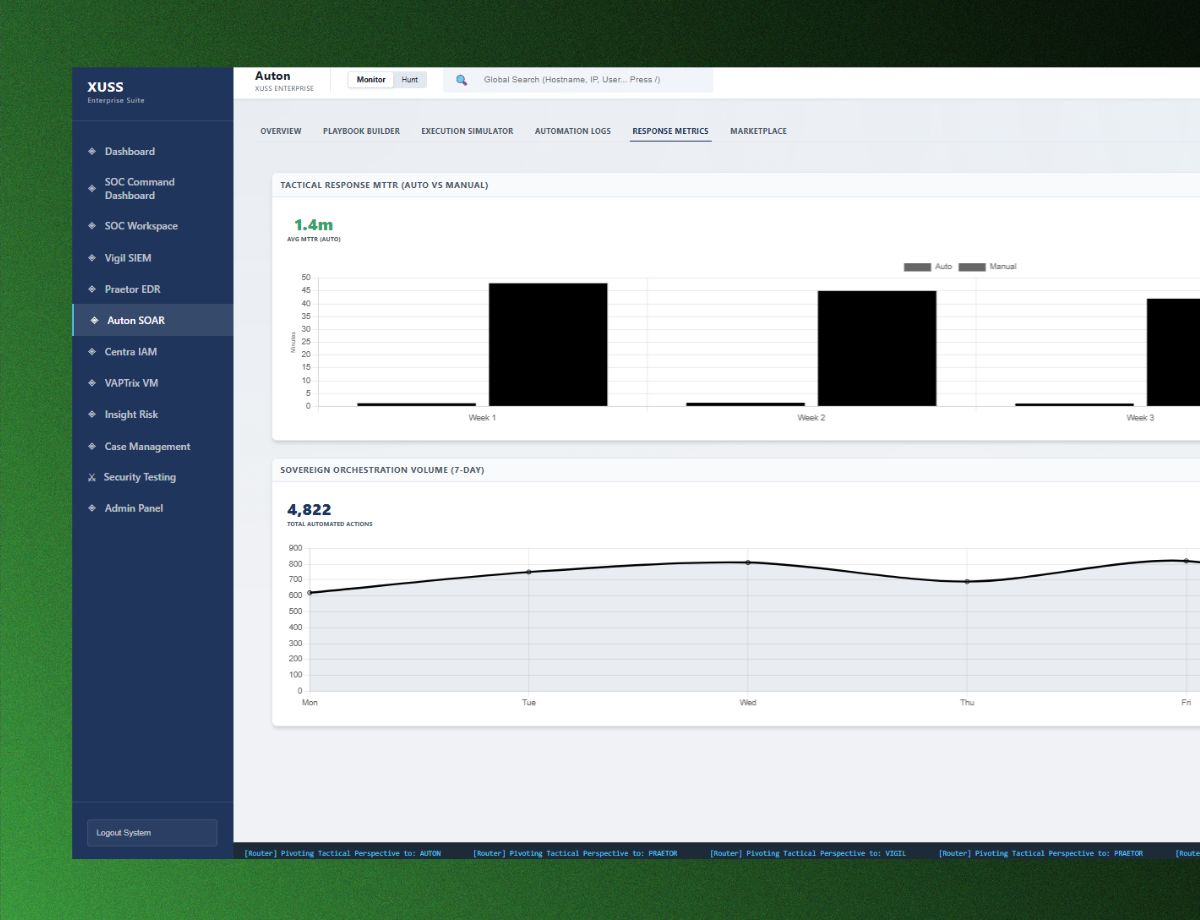1200x920 pixels.
Task: Switch to Hunt mode
Action: 409,79
